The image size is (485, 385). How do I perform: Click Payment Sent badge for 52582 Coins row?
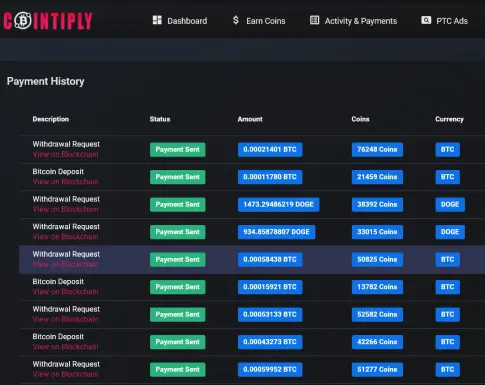point(178,315)
